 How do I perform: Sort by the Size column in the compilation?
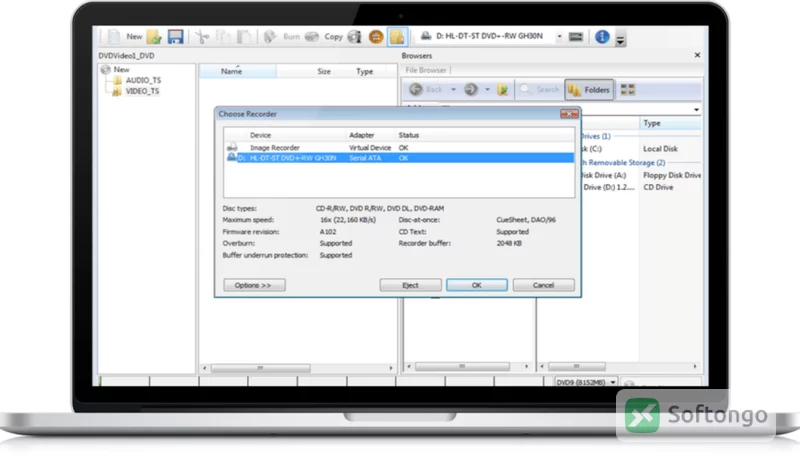(x=323, y=71)
